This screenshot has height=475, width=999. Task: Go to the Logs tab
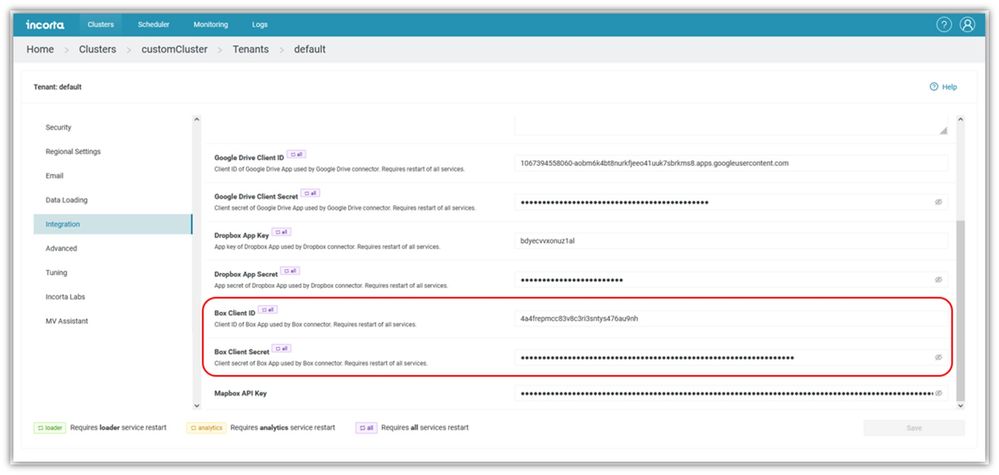[260, 24]
